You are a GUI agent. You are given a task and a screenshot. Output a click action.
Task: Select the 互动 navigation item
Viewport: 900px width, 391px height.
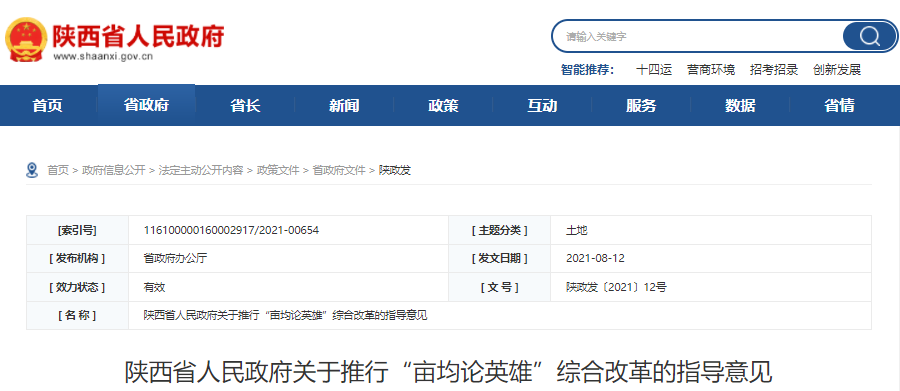tap(542, 106)
